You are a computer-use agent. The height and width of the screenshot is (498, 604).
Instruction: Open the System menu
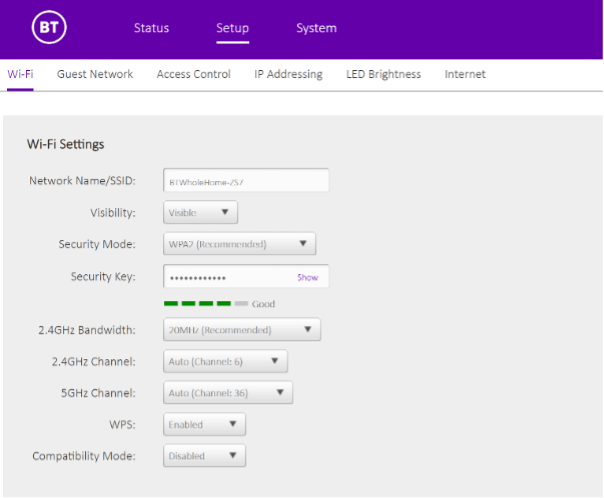click(316, 28)
